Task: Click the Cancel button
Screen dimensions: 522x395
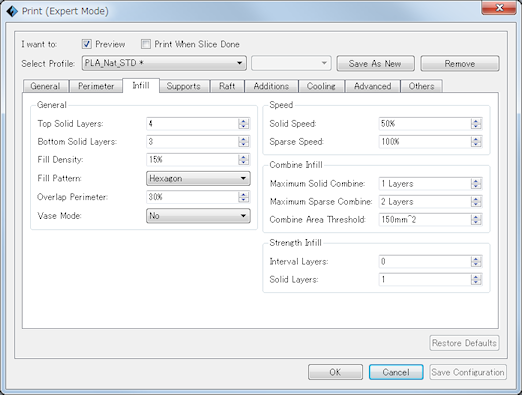Action: pos(396,372)
